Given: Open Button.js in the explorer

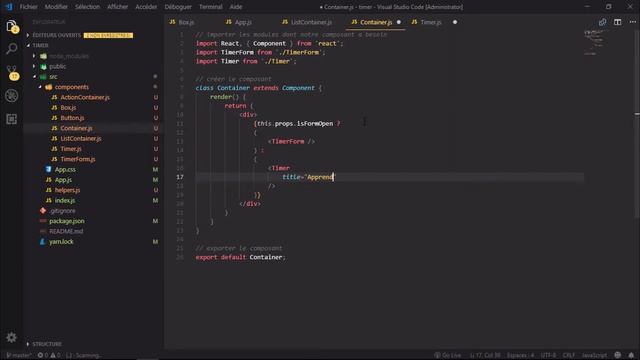Looking at the screenshot, I should click(x=72, y=118).
